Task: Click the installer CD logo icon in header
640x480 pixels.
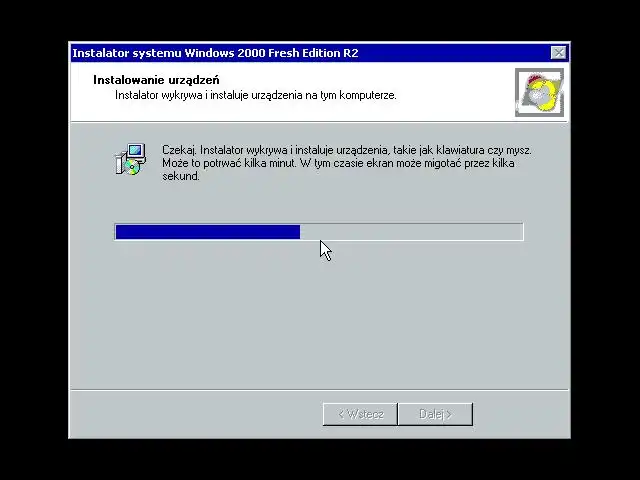Action: (539, 92)
